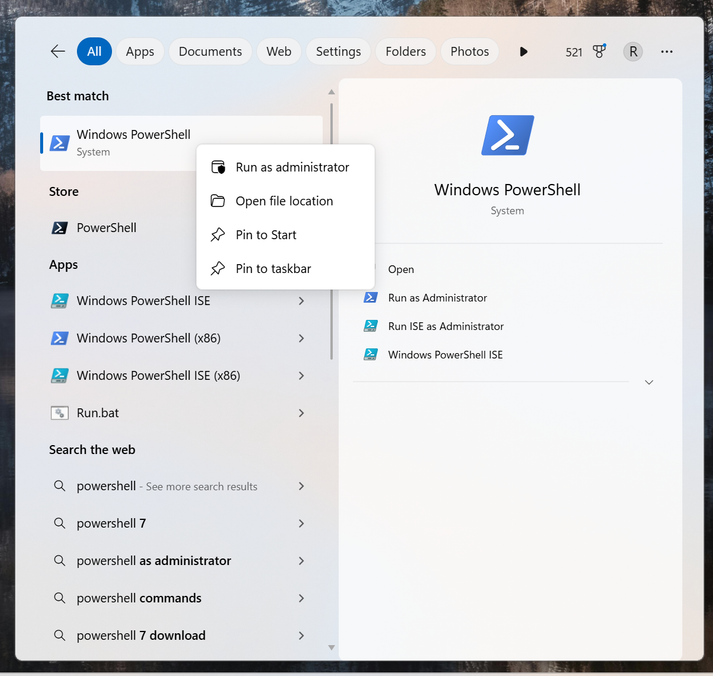Switch to the Settings filter tab

338,51
